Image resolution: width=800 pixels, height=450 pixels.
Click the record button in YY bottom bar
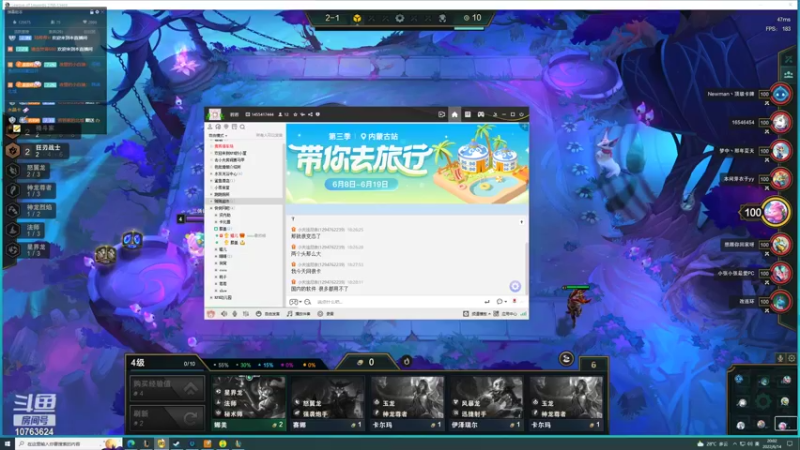[x=326, y=314]
